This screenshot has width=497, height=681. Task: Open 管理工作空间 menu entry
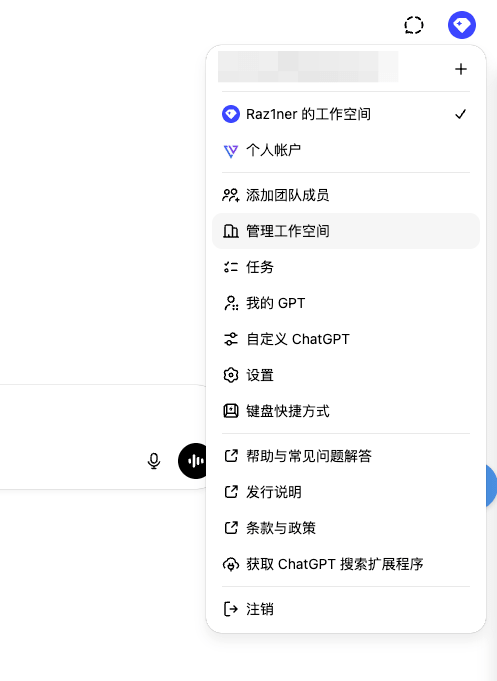click(x=346, y=231)
